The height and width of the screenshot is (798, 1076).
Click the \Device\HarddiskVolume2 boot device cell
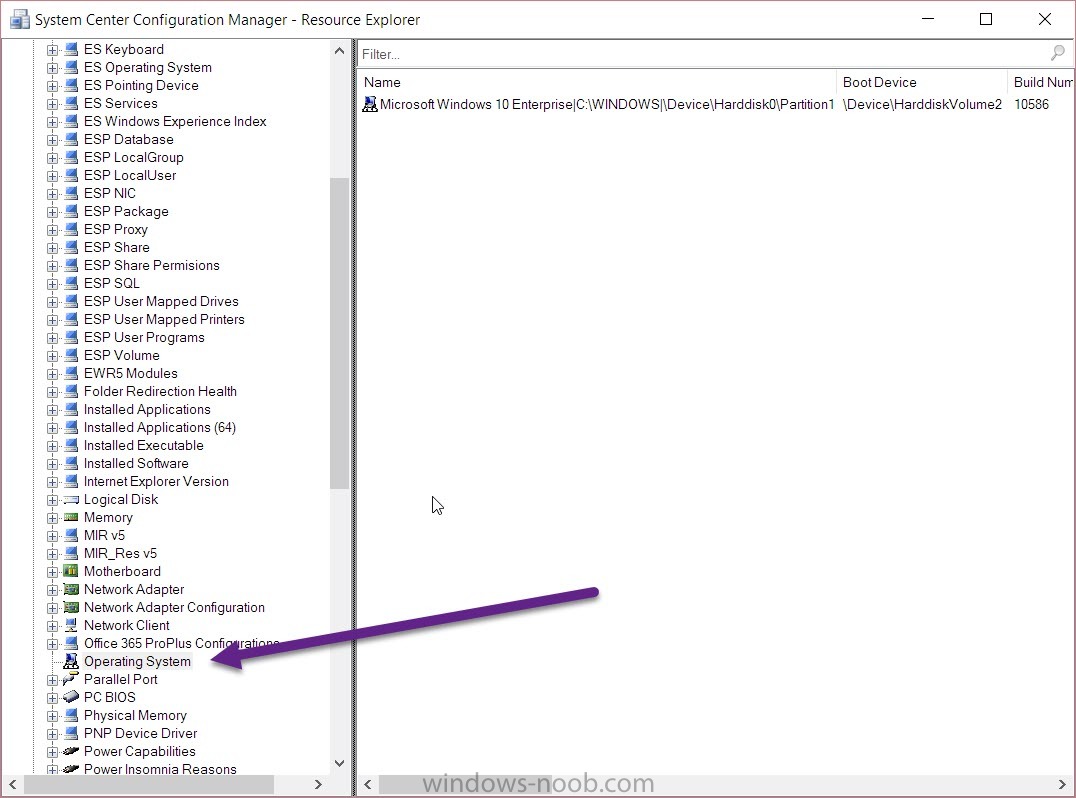click(x=922, y=104)
